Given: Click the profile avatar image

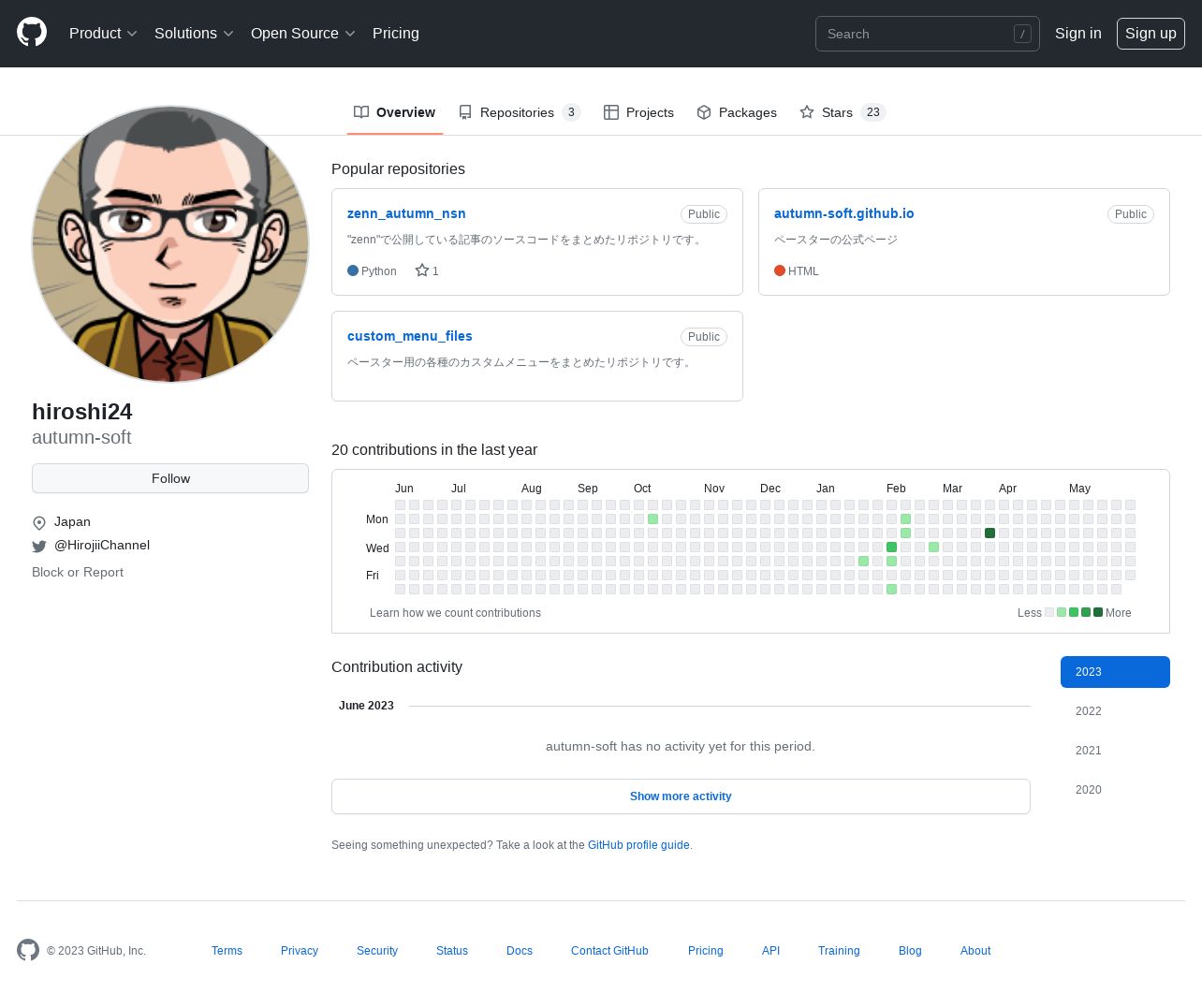Looking at the screenshot, I should [170, 244].
